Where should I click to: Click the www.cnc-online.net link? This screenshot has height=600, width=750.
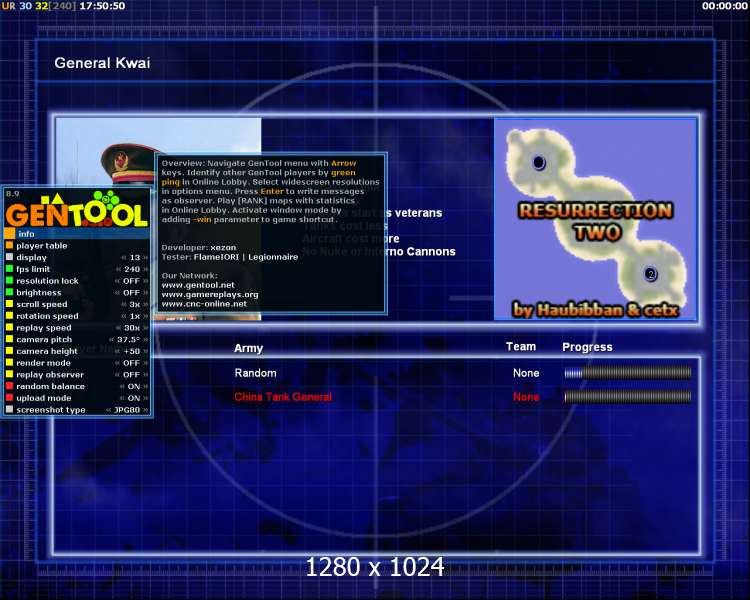pos(204,304)
